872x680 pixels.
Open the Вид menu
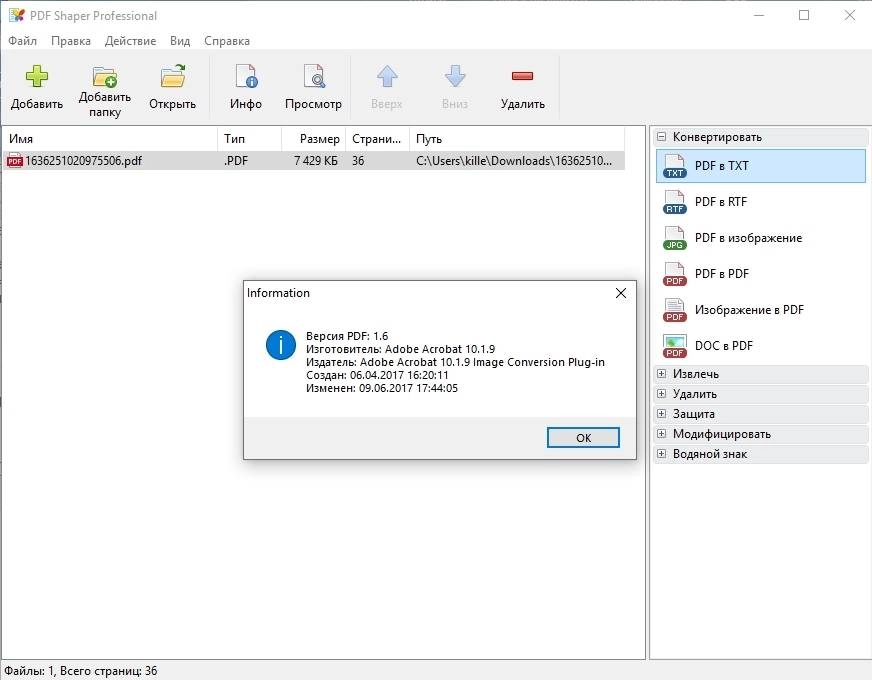[180, 41]
